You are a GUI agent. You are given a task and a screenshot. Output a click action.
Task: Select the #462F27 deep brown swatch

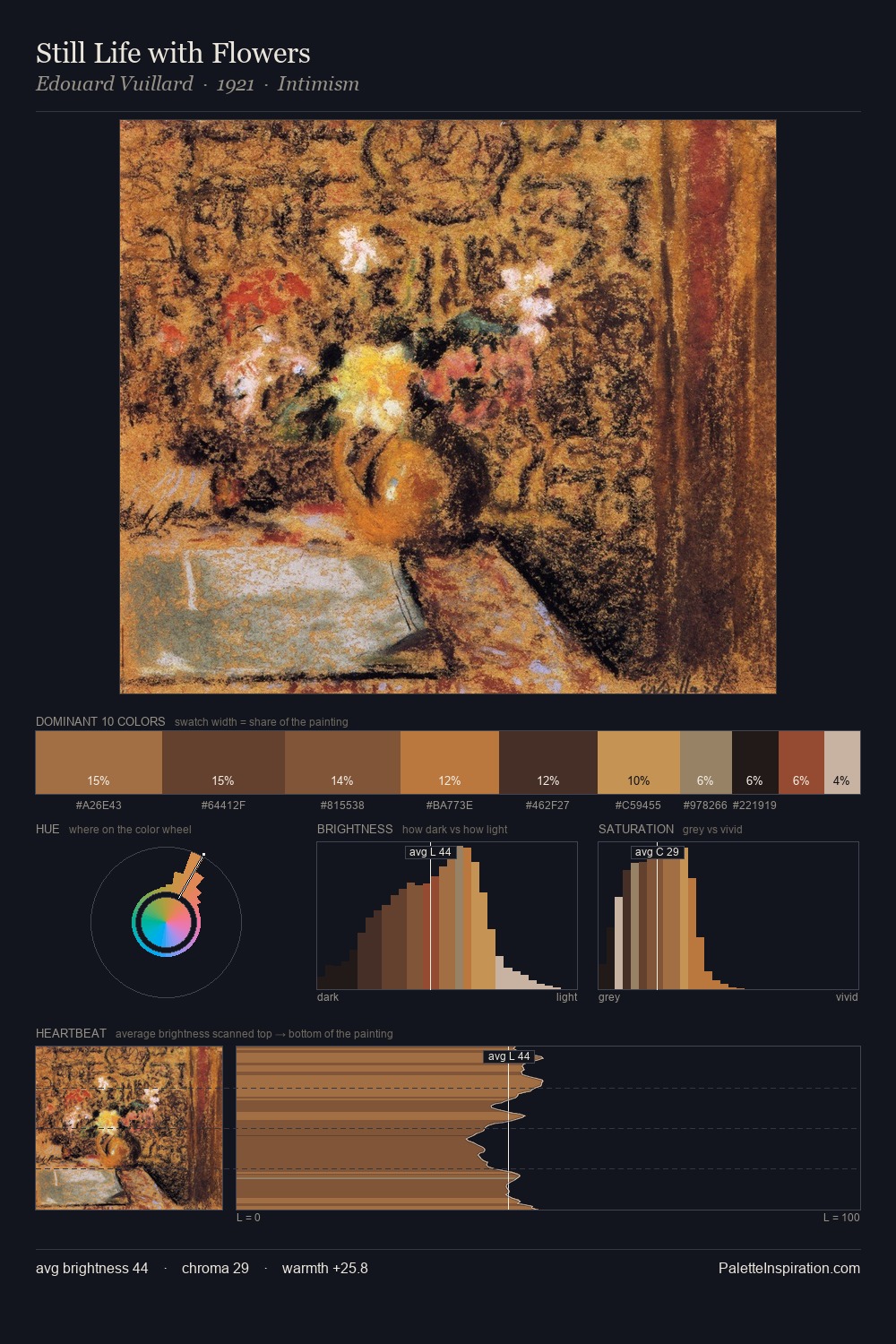click(548, 762)
